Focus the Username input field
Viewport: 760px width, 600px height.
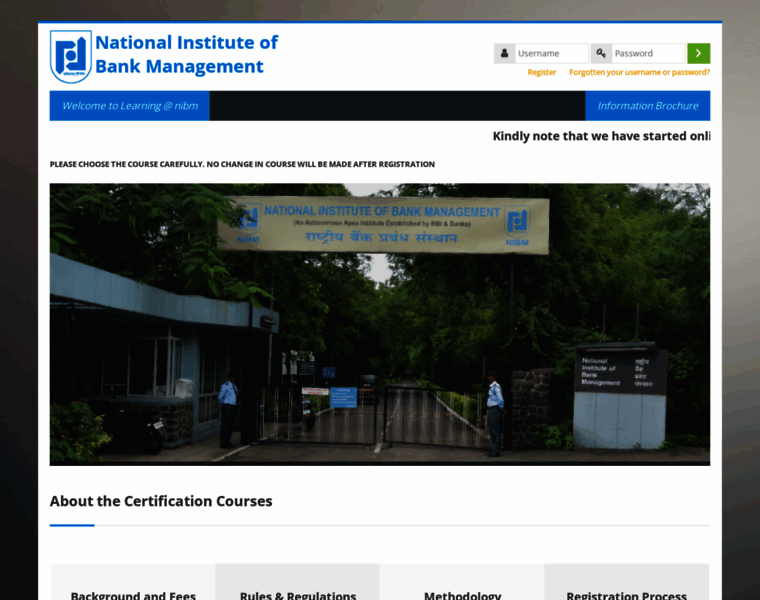point(552,53)
